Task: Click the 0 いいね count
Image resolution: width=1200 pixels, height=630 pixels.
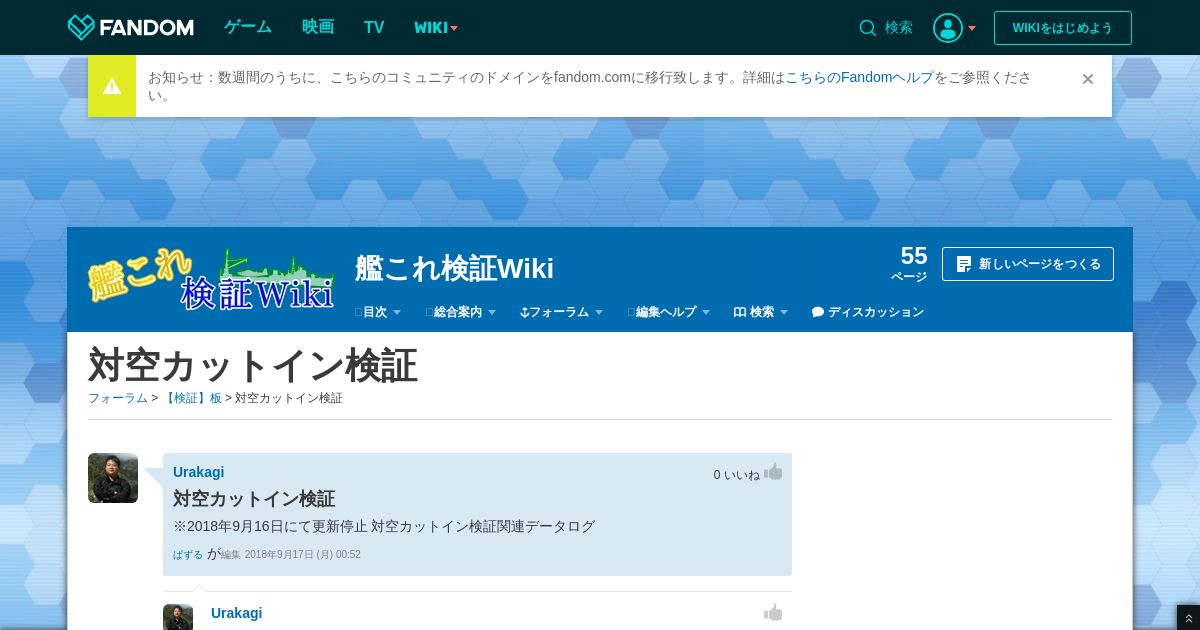Action: [x=736, y=475]
